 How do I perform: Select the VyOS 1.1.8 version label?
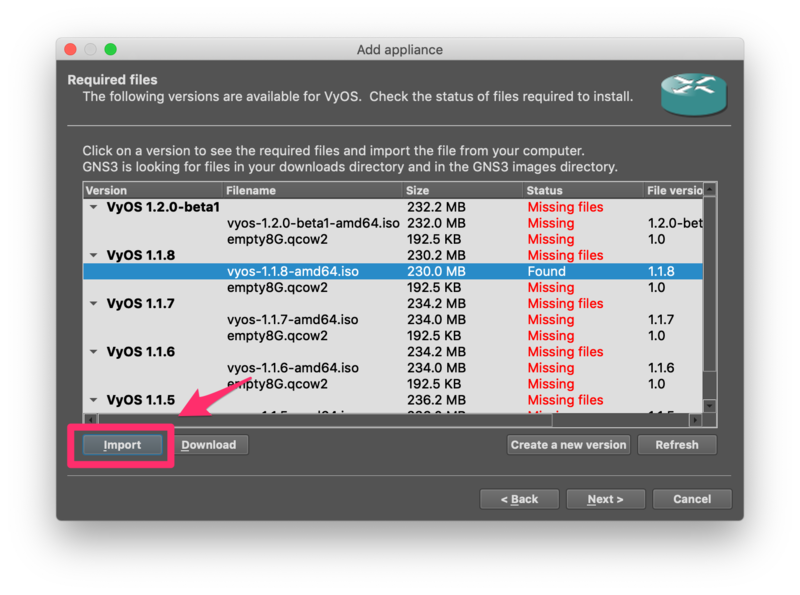coord(141,255)
